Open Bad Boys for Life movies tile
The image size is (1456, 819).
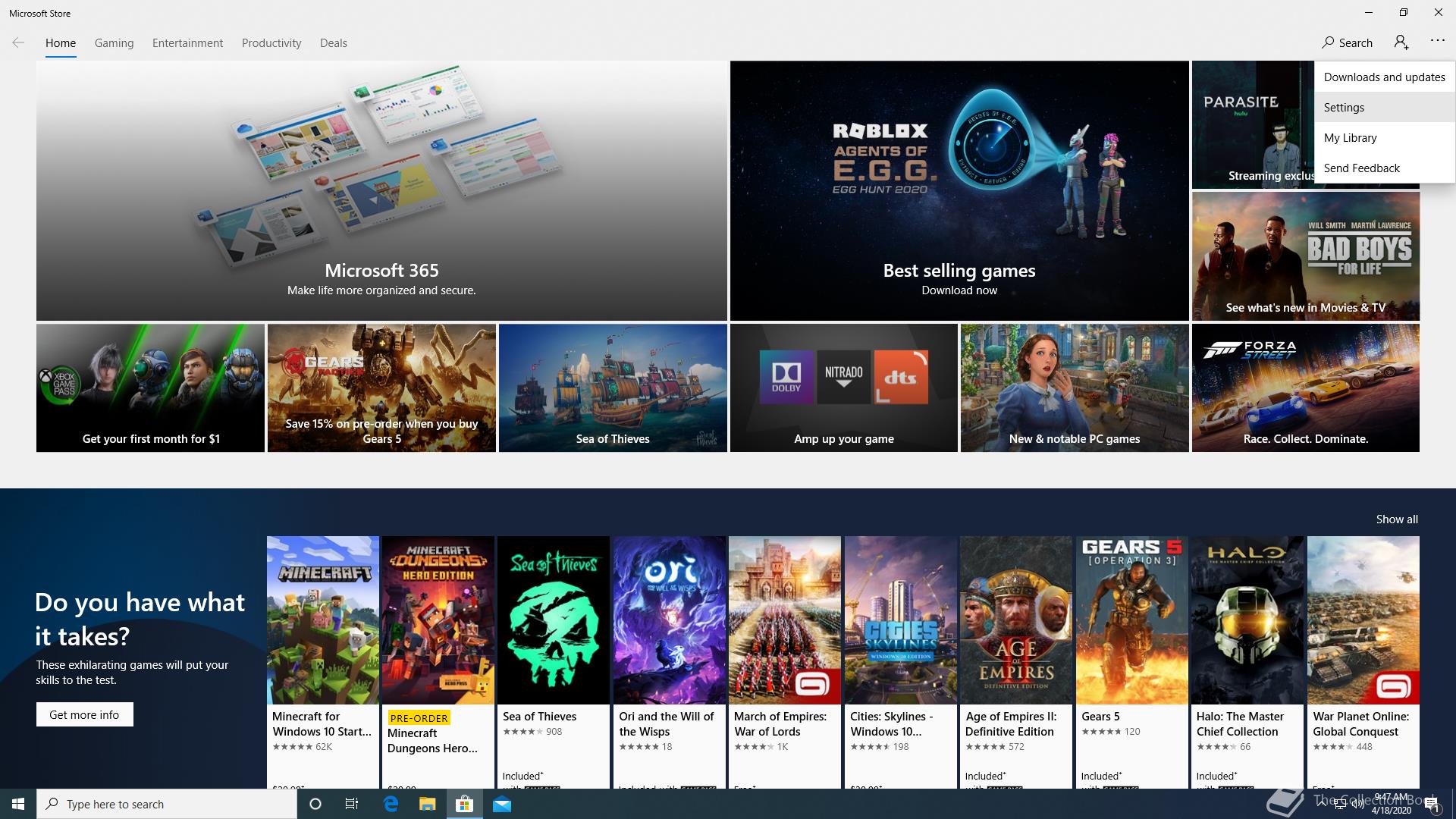click(x=1306, y=256)
